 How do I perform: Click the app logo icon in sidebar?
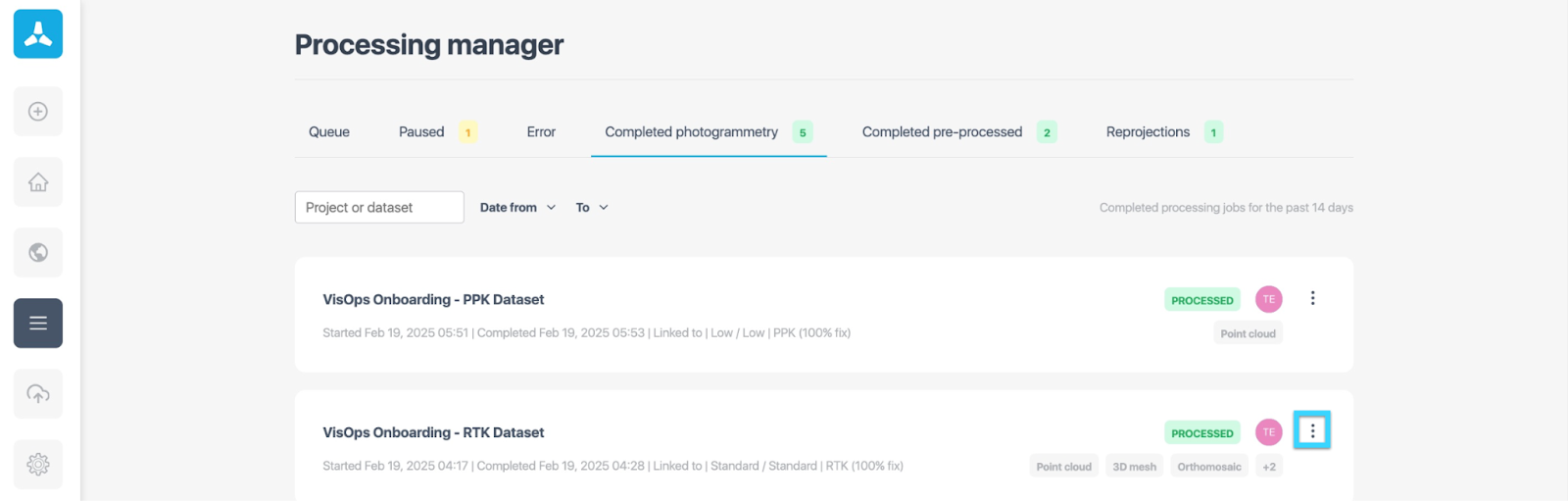click(x=38, y=34)
